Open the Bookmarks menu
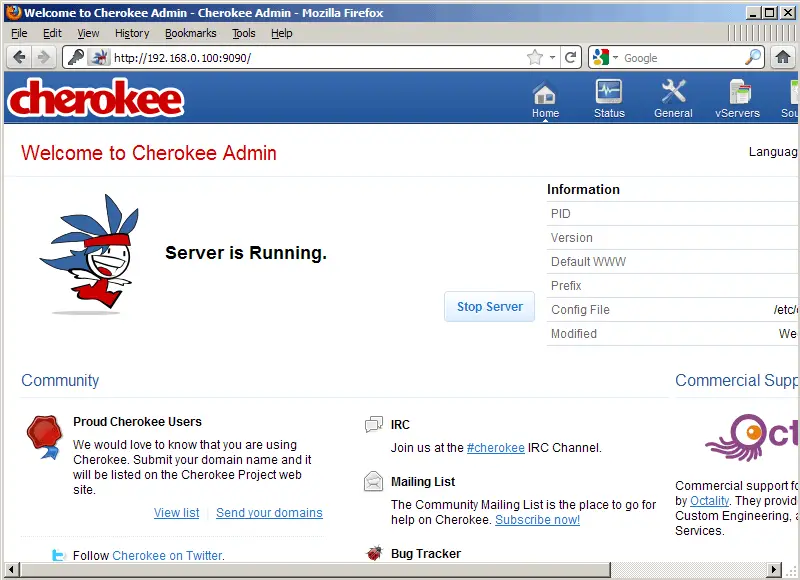 190,33
